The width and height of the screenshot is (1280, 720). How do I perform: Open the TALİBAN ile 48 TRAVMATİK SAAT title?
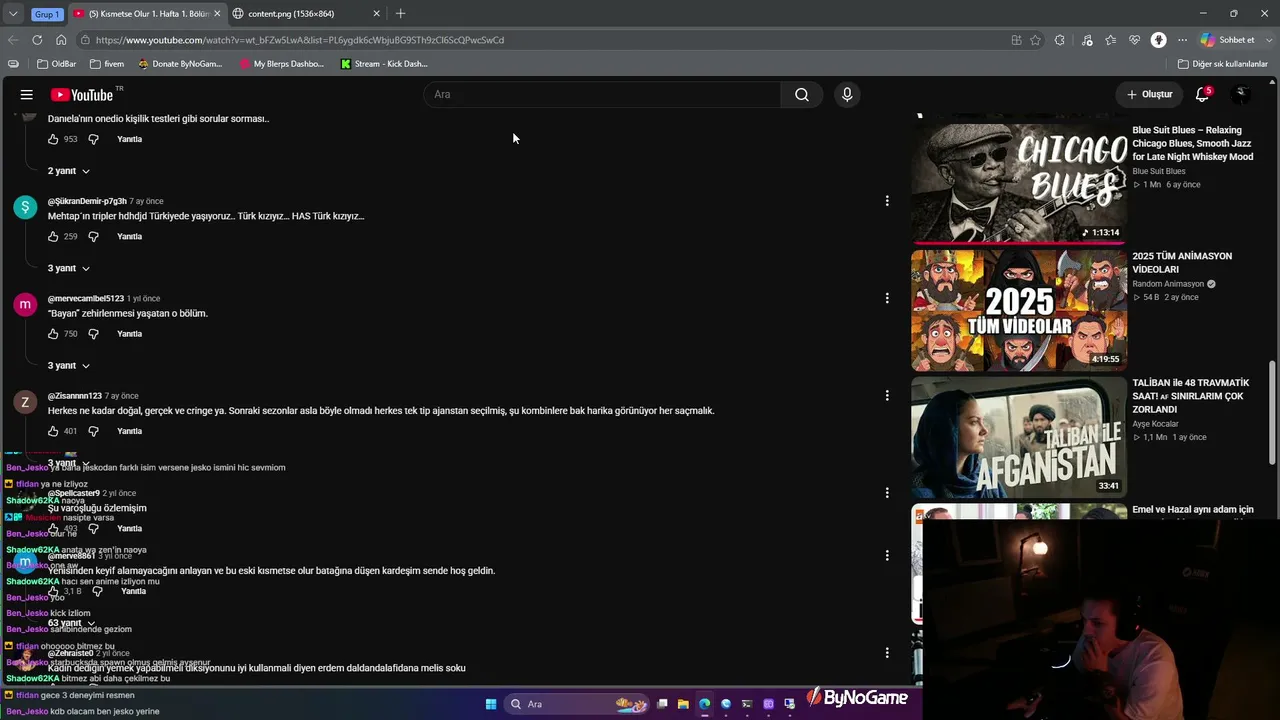(x=1192, y=396)
